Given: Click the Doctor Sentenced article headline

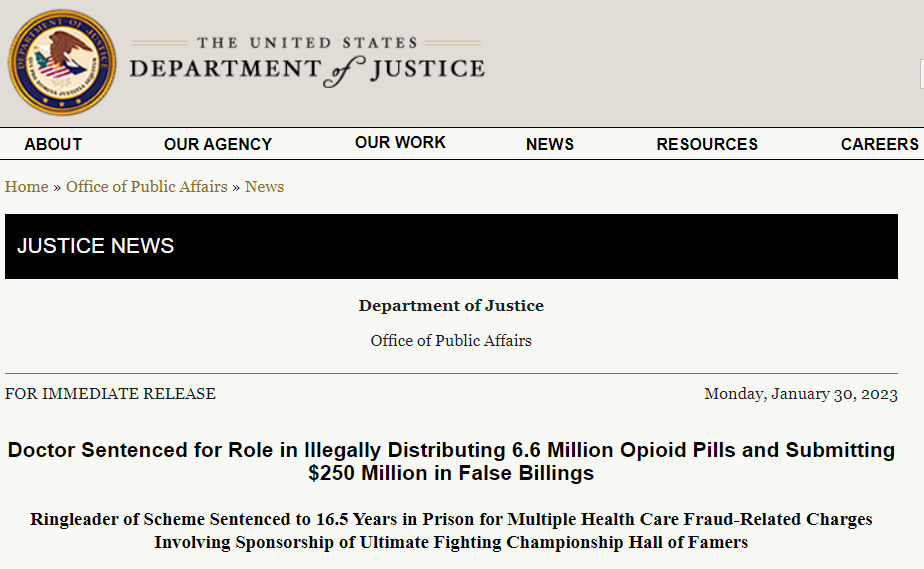Looking at the screenshot, I should coord(451,461).
